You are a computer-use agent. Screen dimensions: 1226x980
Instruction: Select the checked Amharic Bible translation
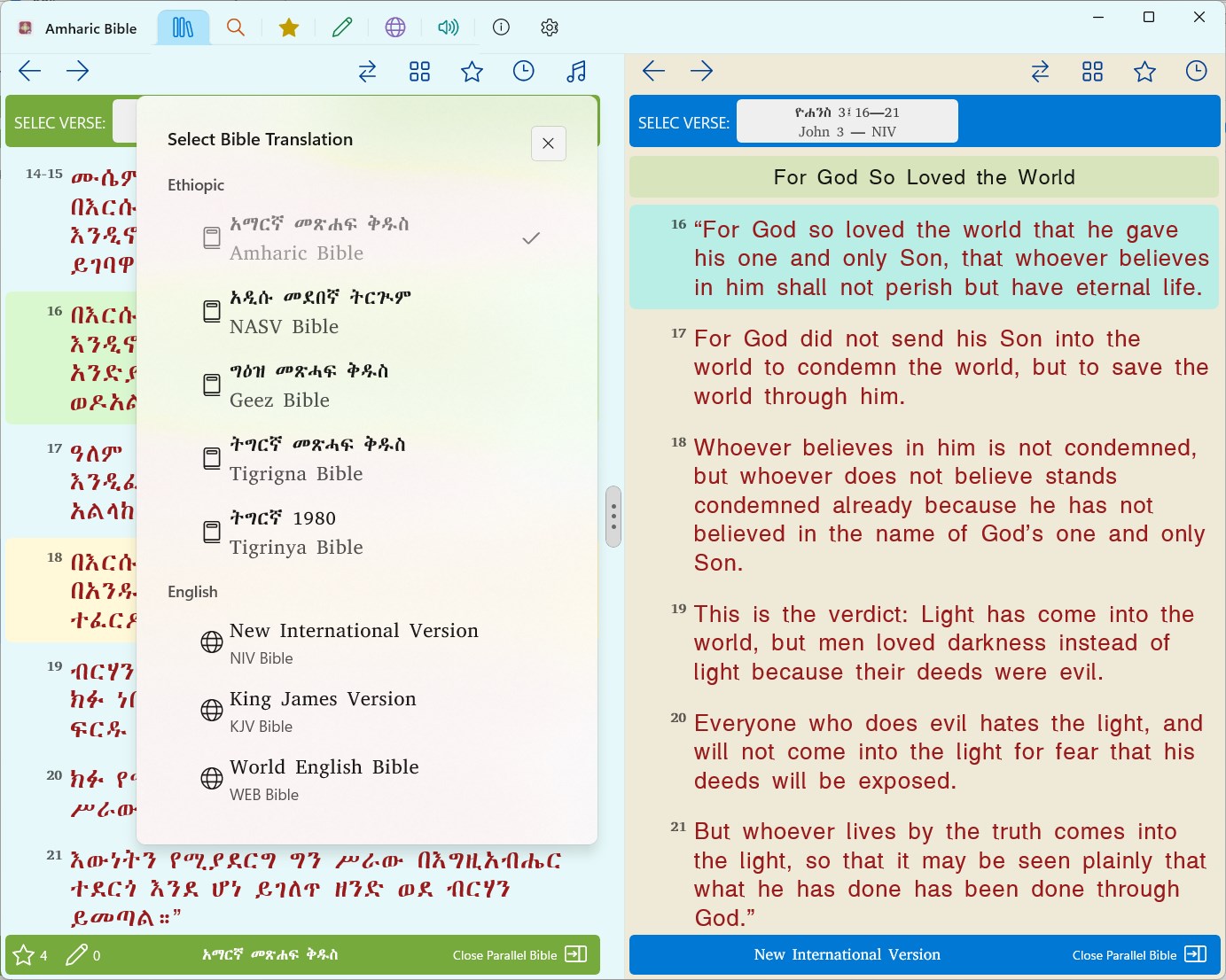pos(367,238)
